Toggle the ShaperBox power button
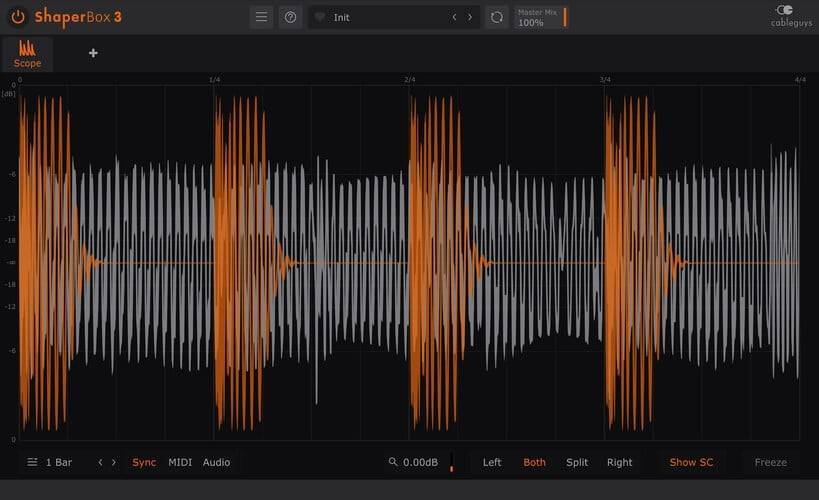Viewport: 819px width, 500px height. (18, 17)
